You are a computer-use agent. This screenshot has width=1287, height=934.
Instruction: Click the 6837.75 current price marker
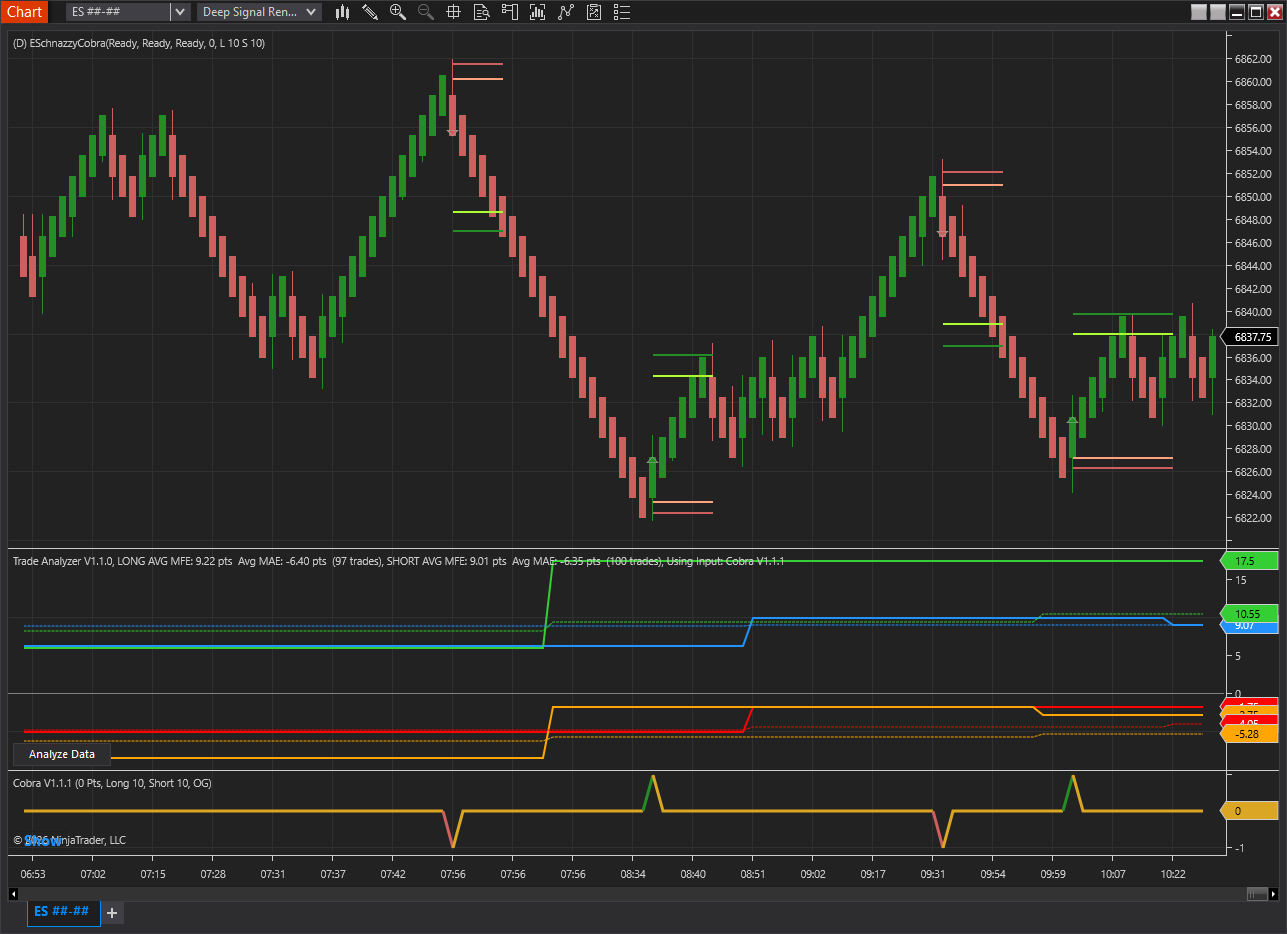(1252, 337)
